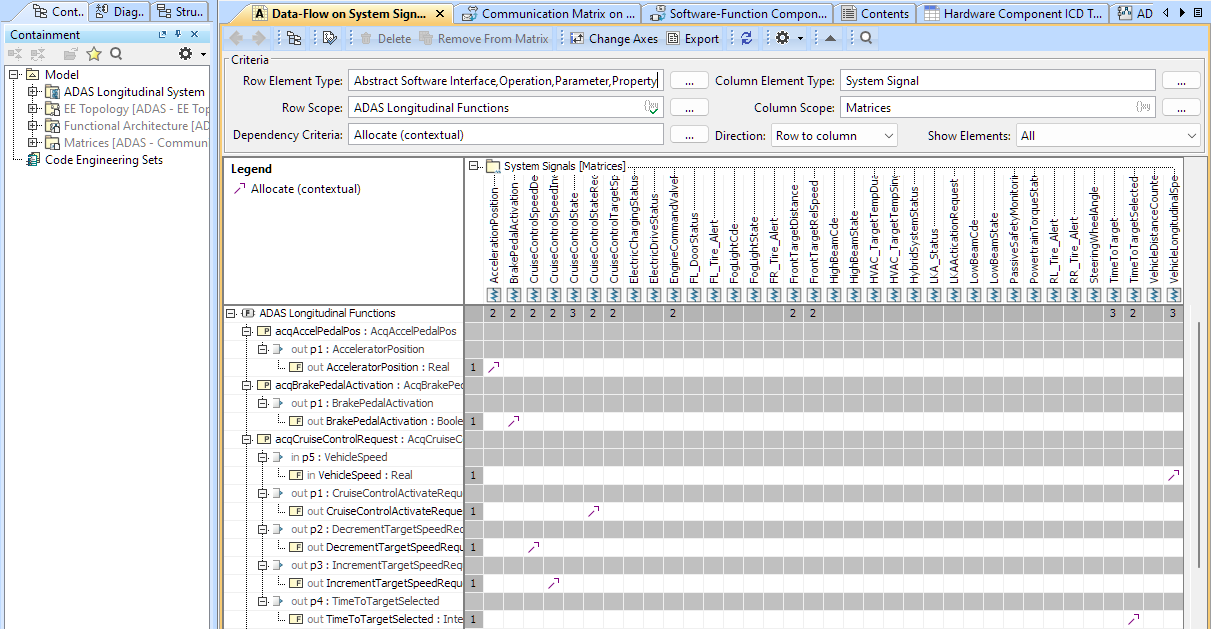Click the browse button next to Column Scope
The height and width of the screenshot is (629, 1211).
pos(1181,108)
